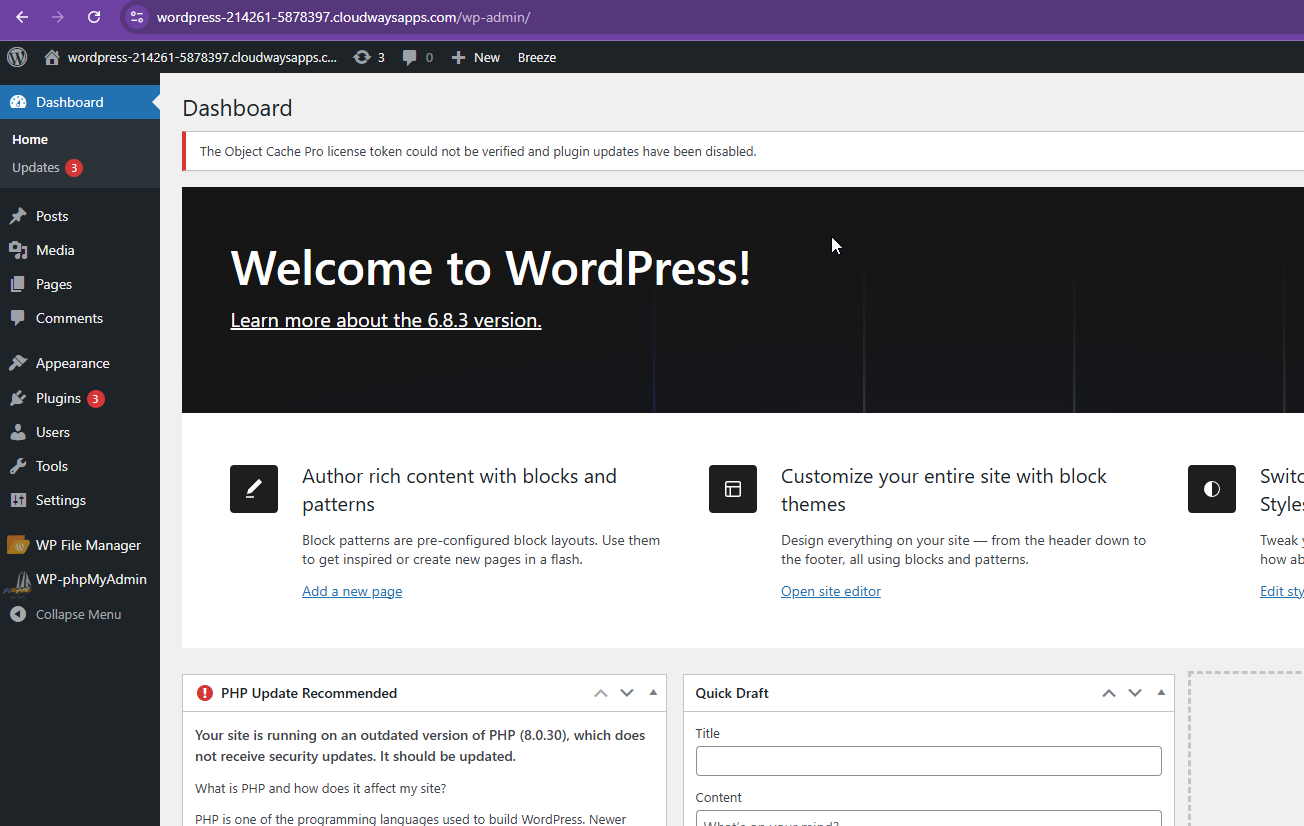Click 'Learn more about the 6.8.3 version' link
The height and width of the screenshot is (826, 1304).
[386, 320]
